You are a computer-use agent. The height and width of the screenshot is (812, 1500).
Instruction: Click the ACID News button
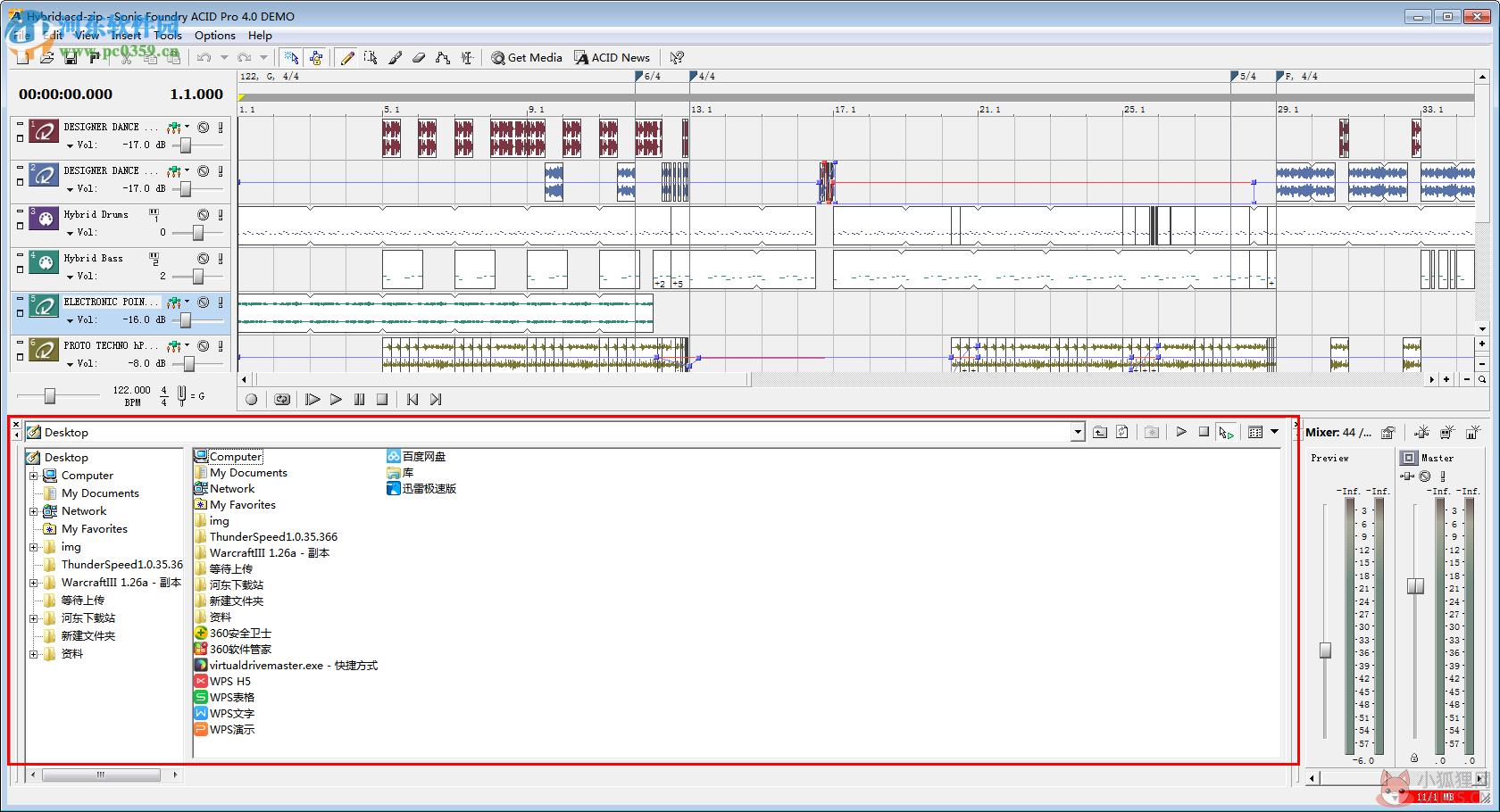click(x=612, y=58)
